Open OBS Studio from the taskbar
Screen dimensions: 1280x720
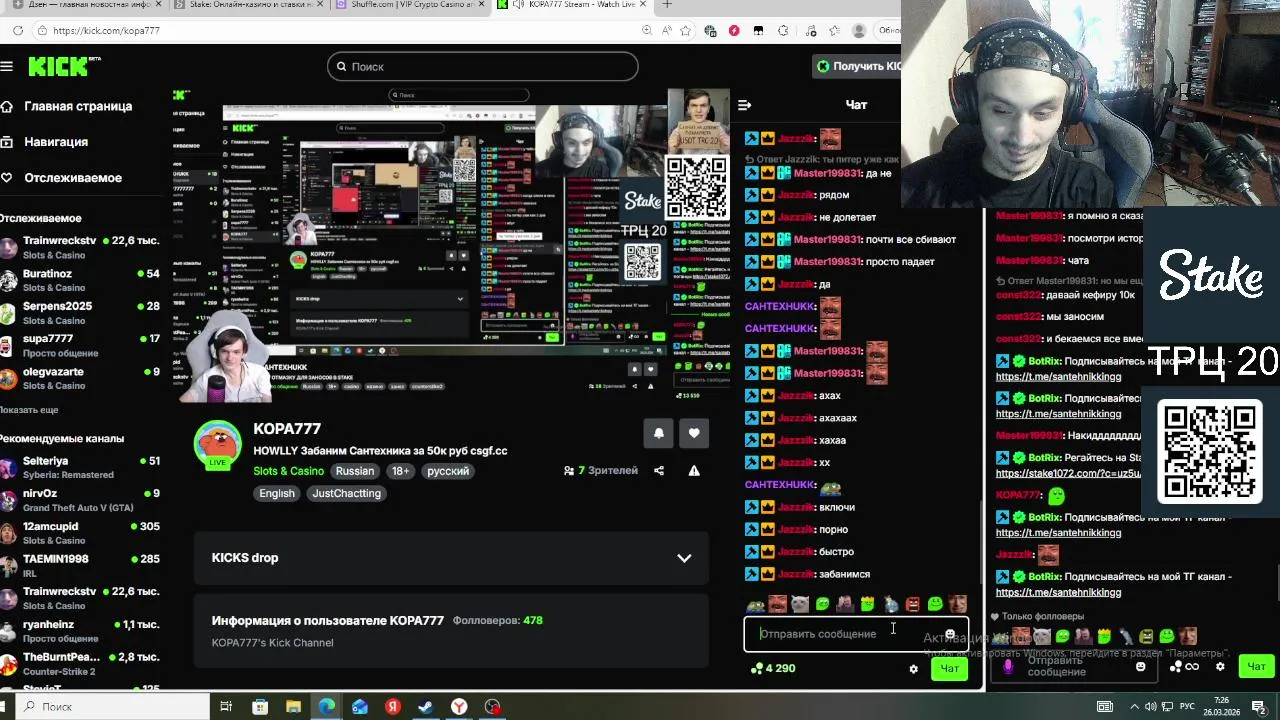[492, 707]
